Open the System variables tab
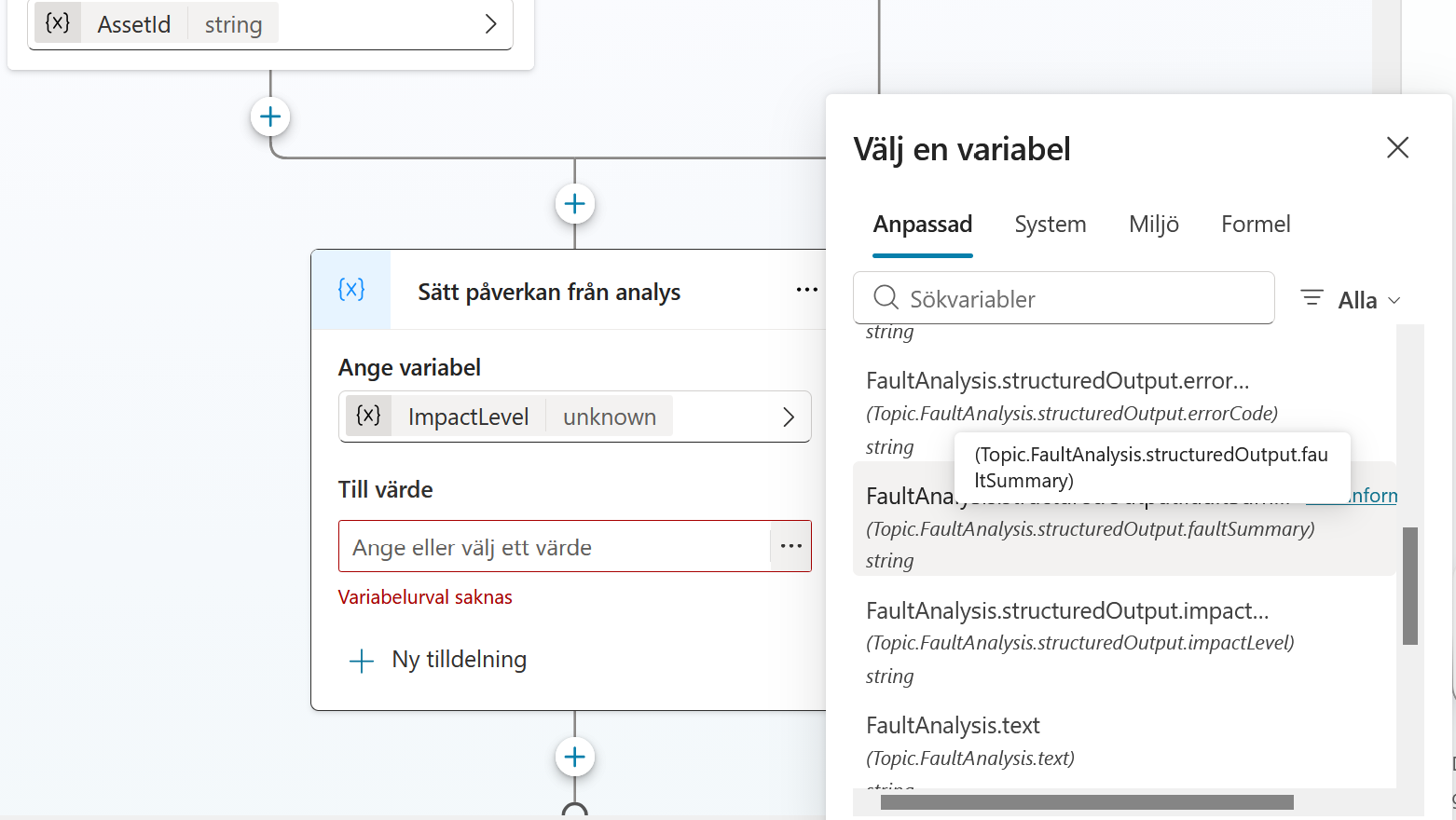The height and width of the screenshot is (820, 1456). point(1051,225)
